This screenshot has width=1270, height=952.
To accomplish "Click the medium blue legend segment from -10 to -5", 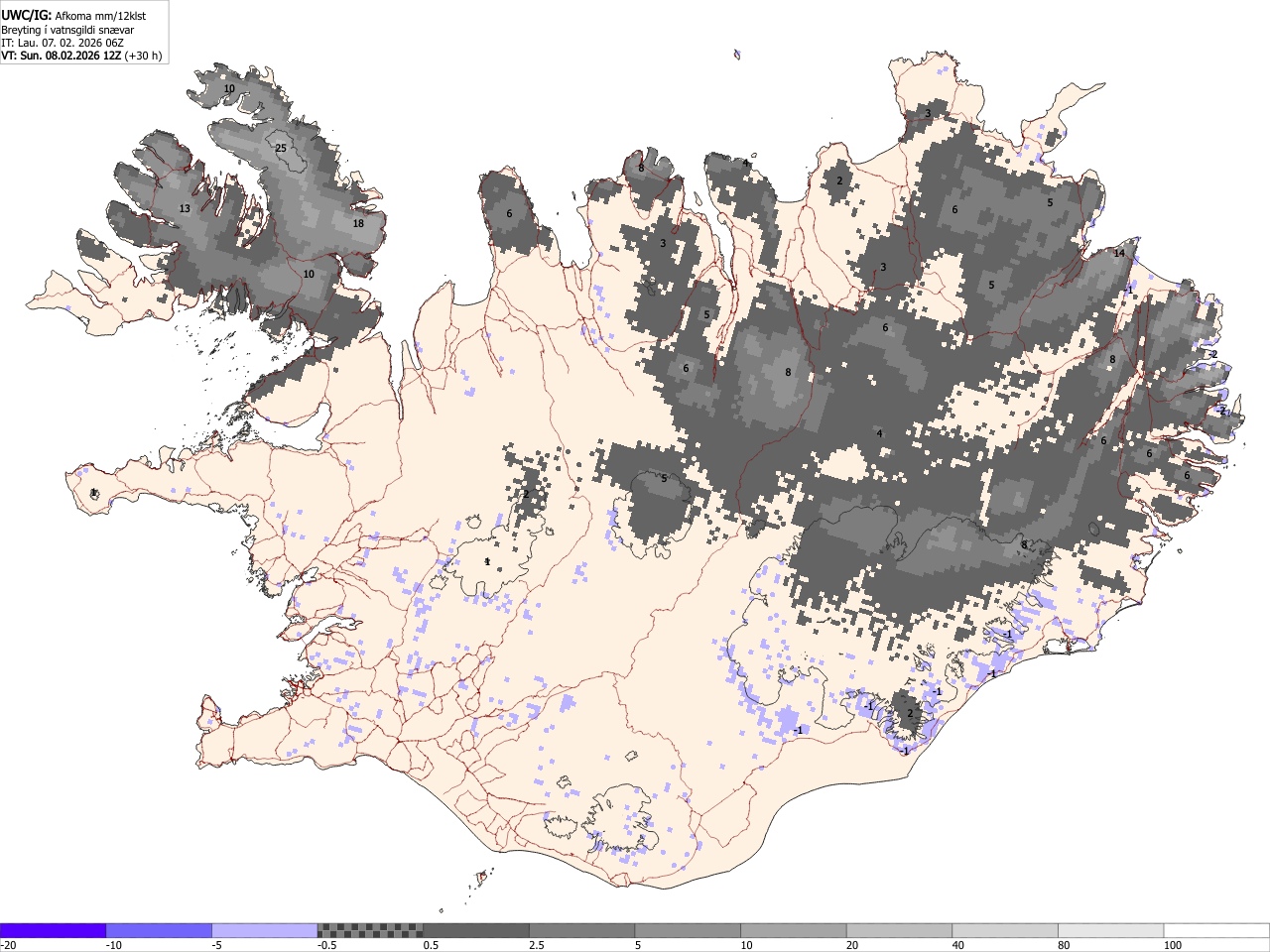I will tap(159, 930).
